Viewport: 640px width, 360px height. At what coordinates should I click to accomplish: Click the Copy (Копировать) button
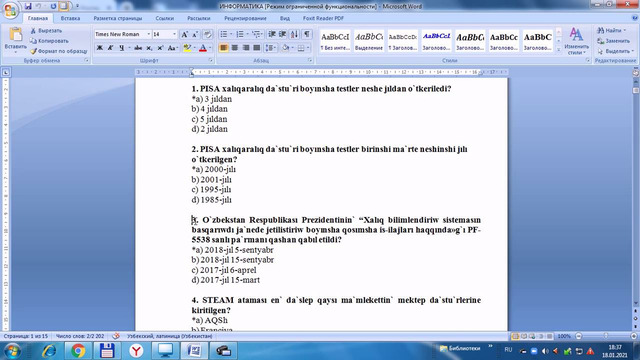click(49, 41)
